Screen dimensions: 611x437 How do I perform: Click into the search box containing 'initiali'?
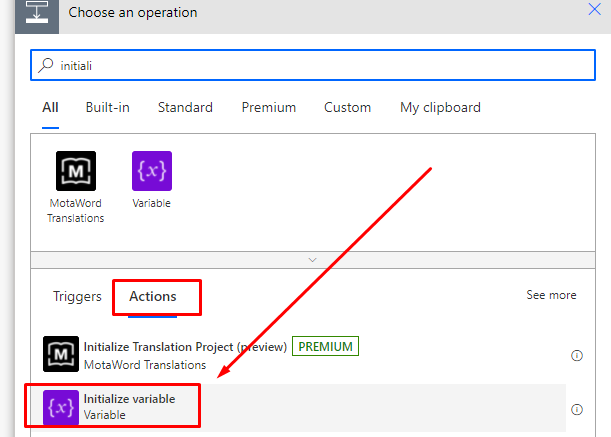point(320,65)
